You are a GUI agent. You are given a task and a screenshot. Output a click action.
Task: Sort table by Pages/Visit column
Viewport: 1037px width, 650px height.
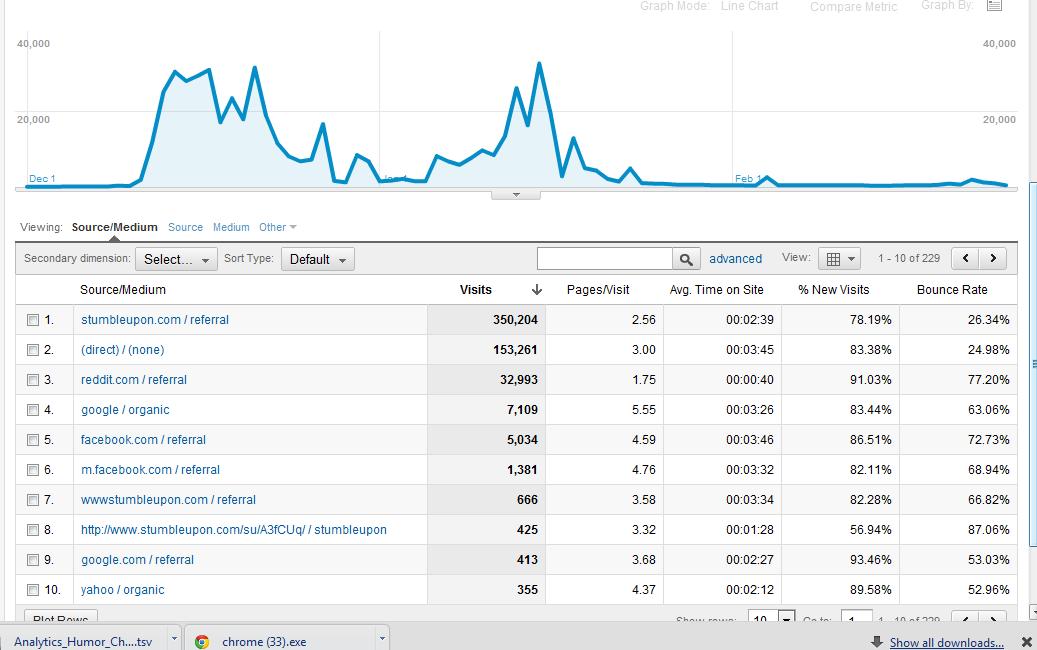pyautogui.click(x=598, y=290)
